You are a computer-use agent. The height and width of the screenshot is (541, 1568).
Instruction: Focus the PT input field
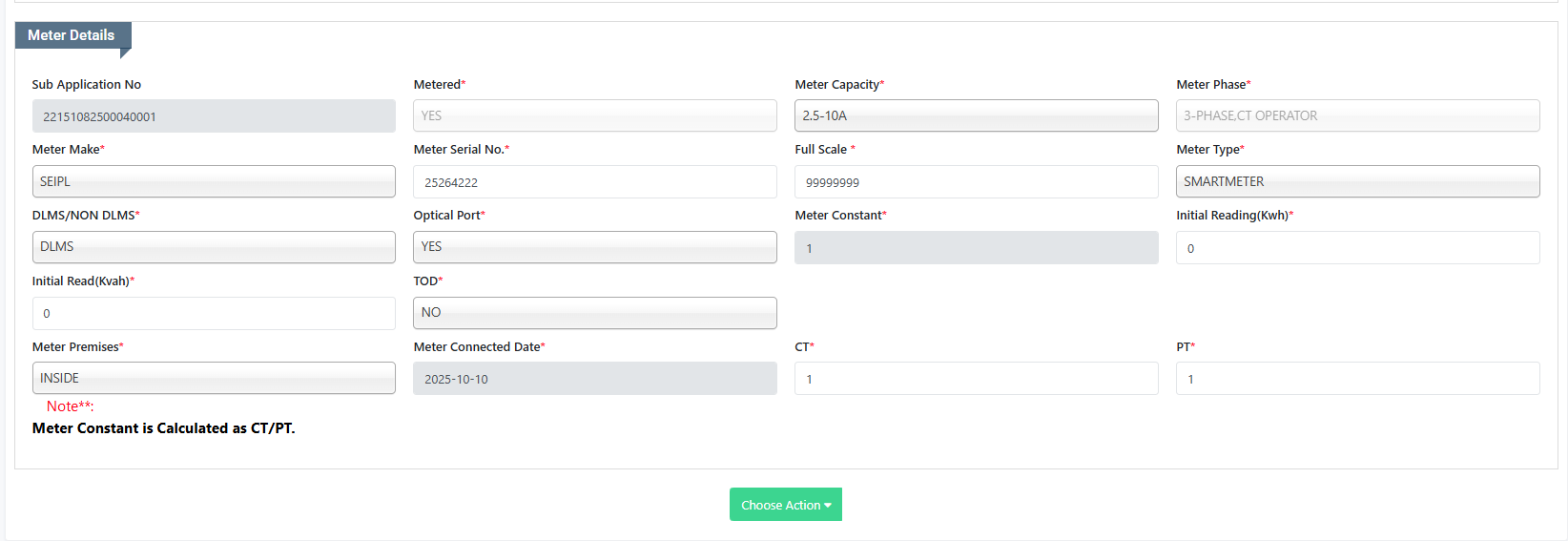point(1357,379)
